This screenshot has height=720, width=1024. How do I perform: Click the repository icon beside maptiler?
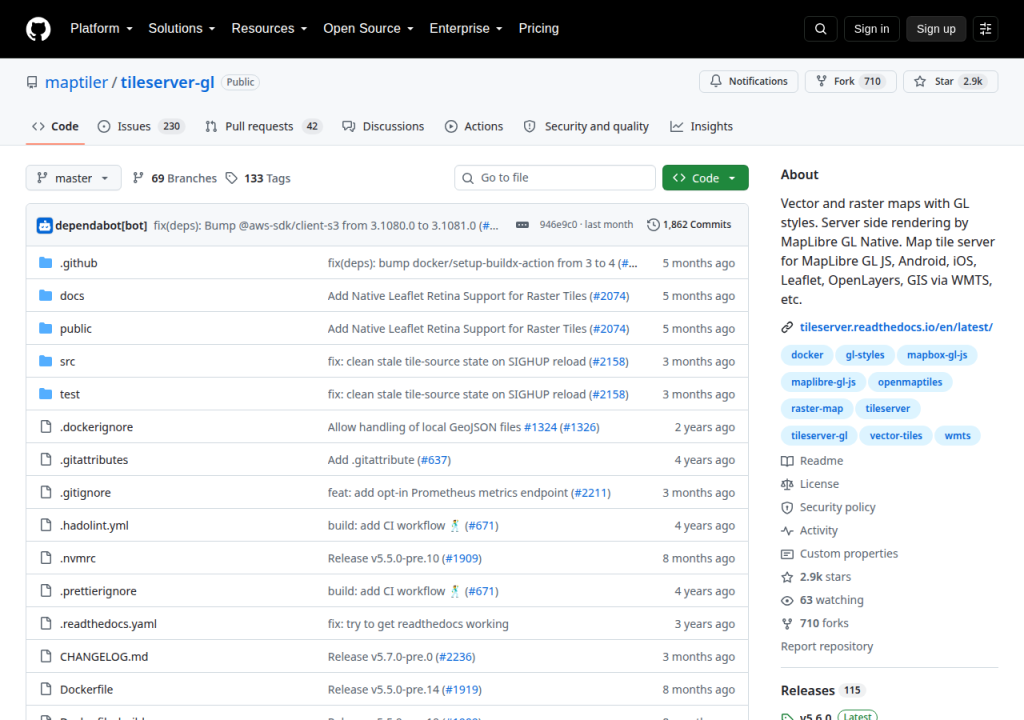point(32,82)
